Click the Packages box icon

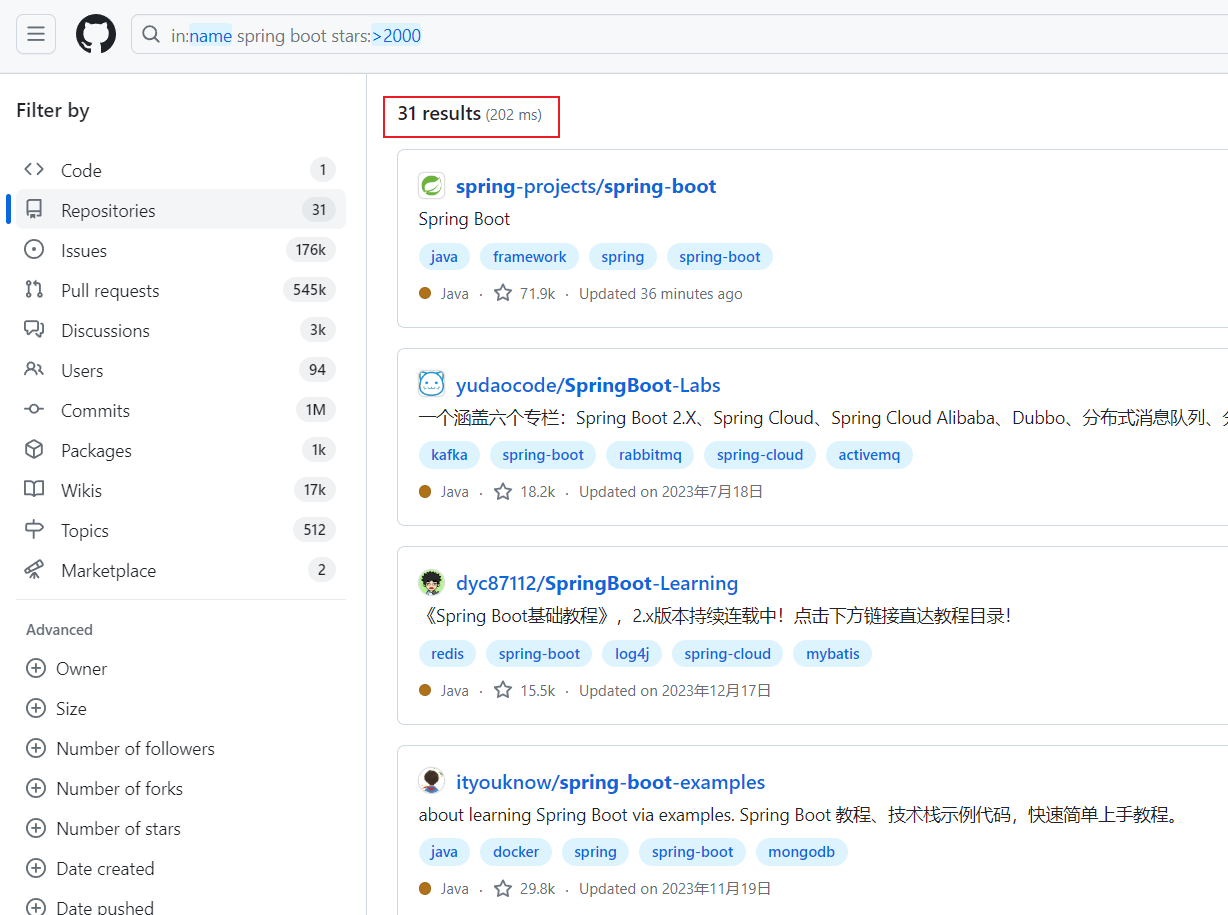[34, 449]
